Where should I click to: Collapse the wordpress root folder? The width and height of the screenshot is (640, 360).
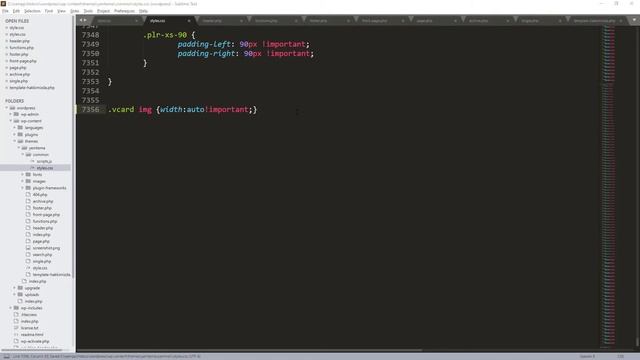click(x=7, y=108)
